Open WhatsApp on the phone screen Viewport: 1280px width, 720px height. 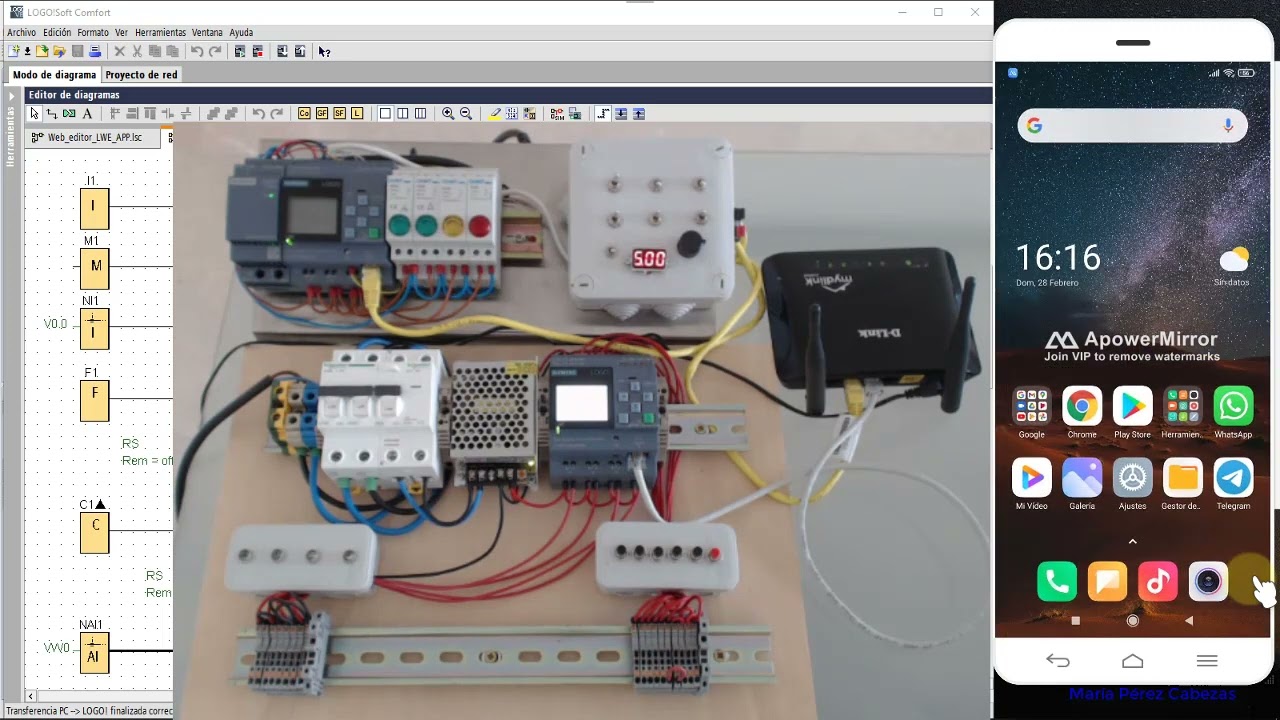pyautogui.click(x=1233, y=407)
